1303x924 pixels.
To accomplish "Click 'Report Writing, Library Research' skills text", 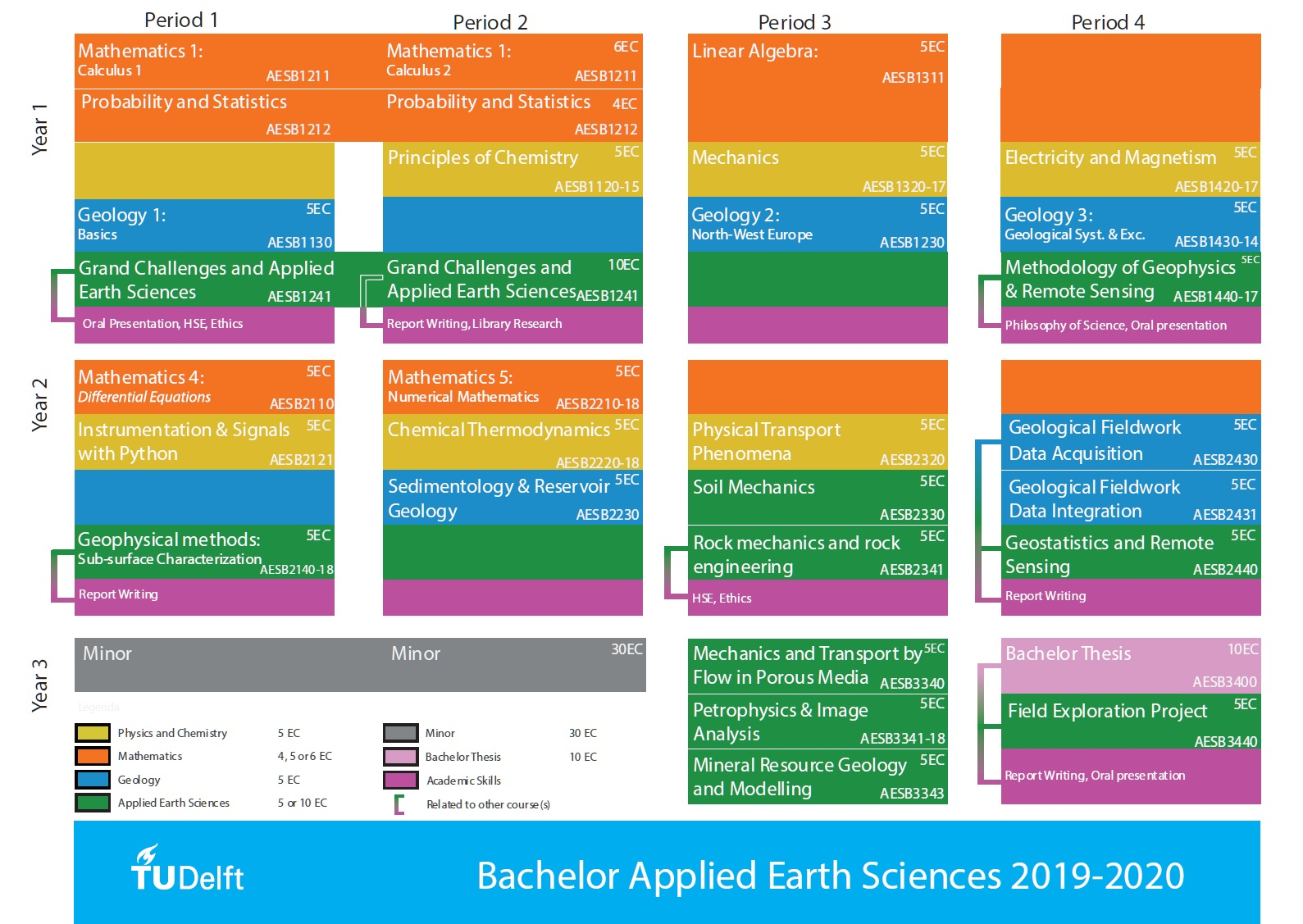I will [475, 324].
